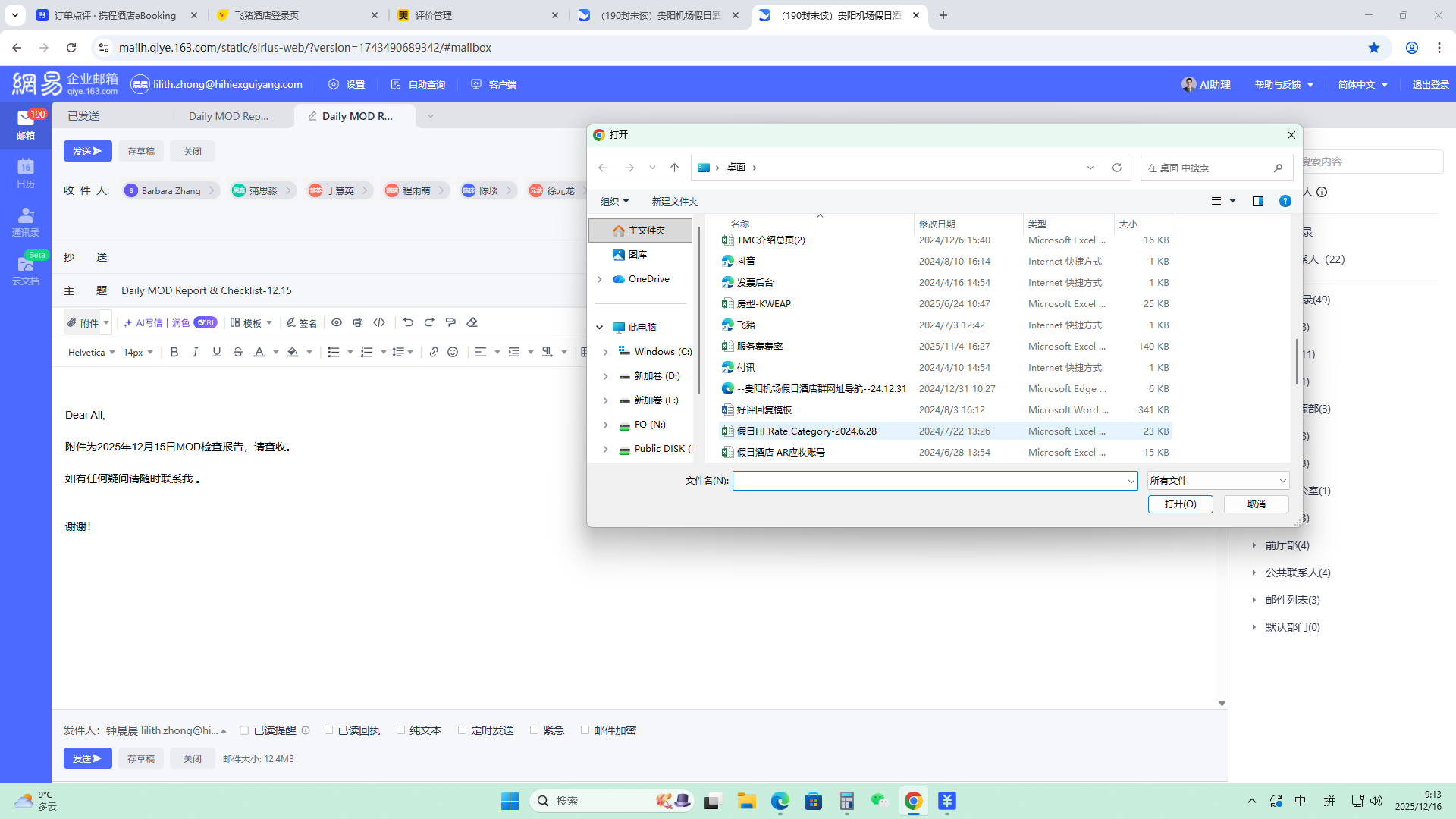The width and height of the screenshot is (1456, 819).
Task: Click the 取消 button in file dialog
Action: point(1256,504)
